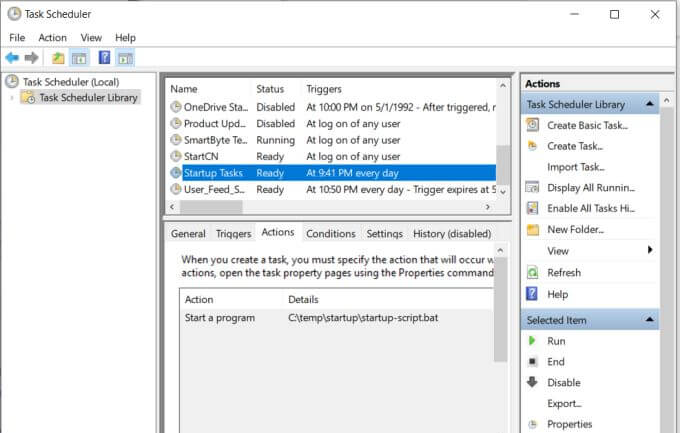Open the File menu

(17, 38)
